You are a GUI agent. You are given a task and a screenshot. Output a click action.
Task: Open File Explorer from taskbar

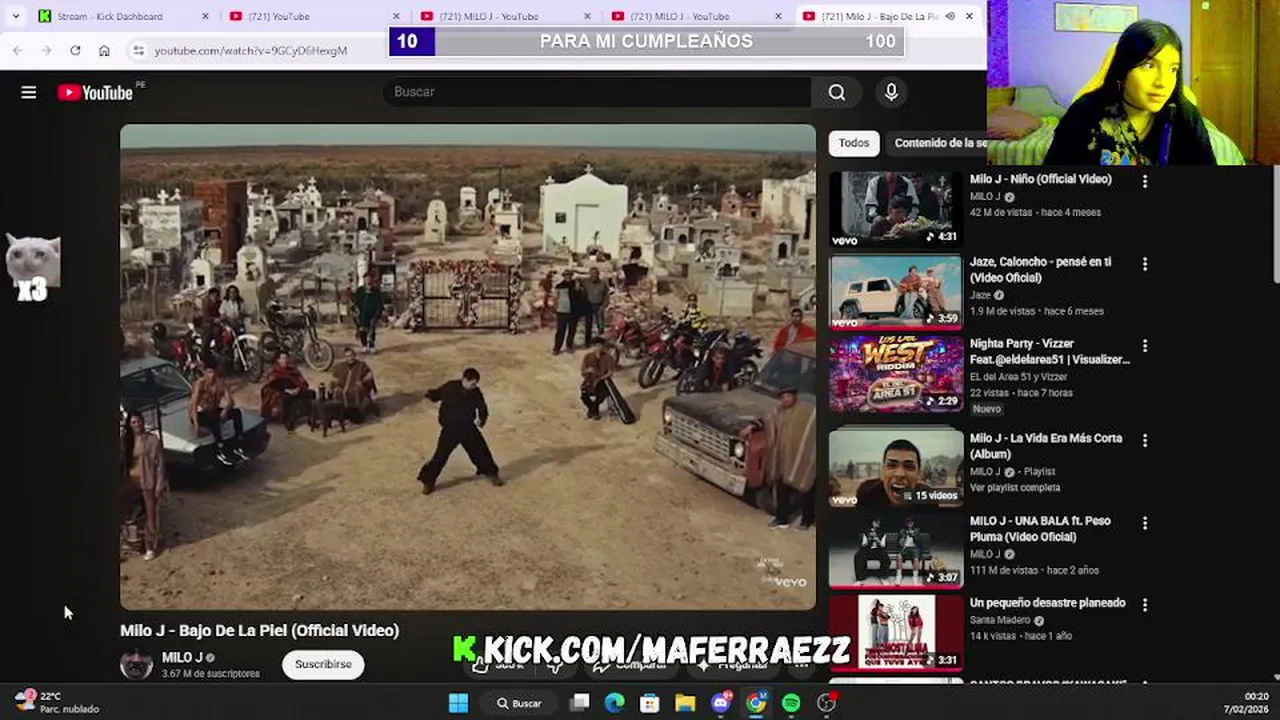685,703
